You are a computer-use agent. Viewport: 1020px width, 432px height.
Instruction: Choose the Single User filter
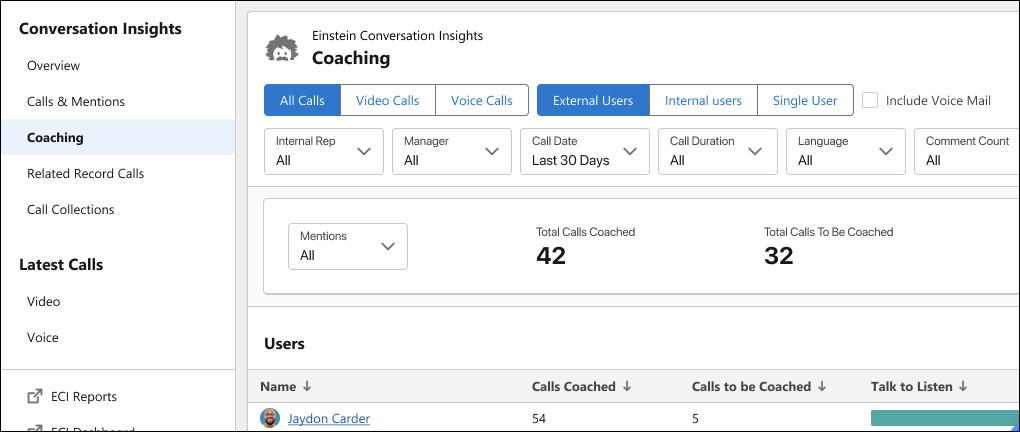point(805,100)
